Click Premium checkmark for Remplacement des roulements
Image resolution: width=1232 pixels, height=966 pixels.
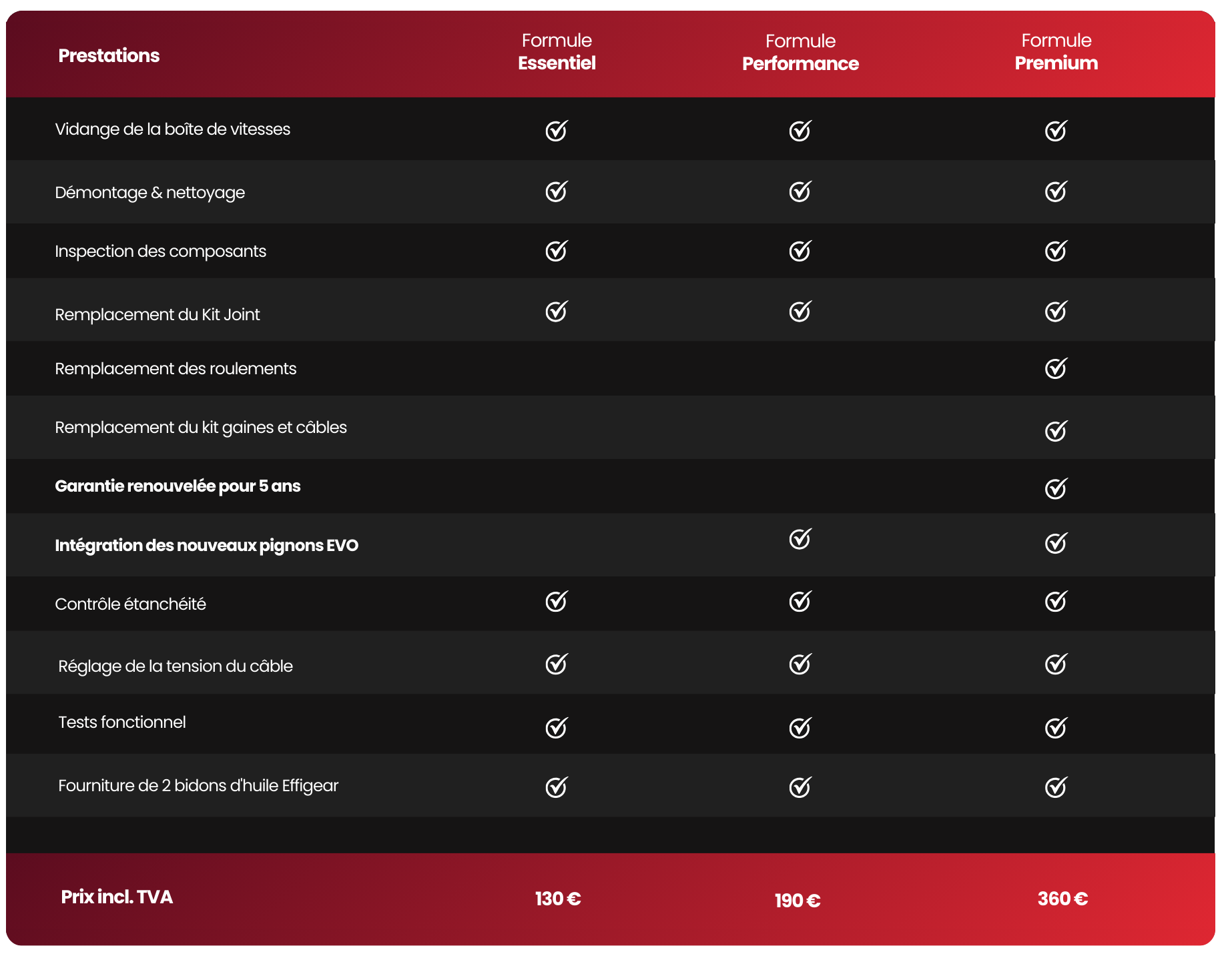(x=1056, y=368)
